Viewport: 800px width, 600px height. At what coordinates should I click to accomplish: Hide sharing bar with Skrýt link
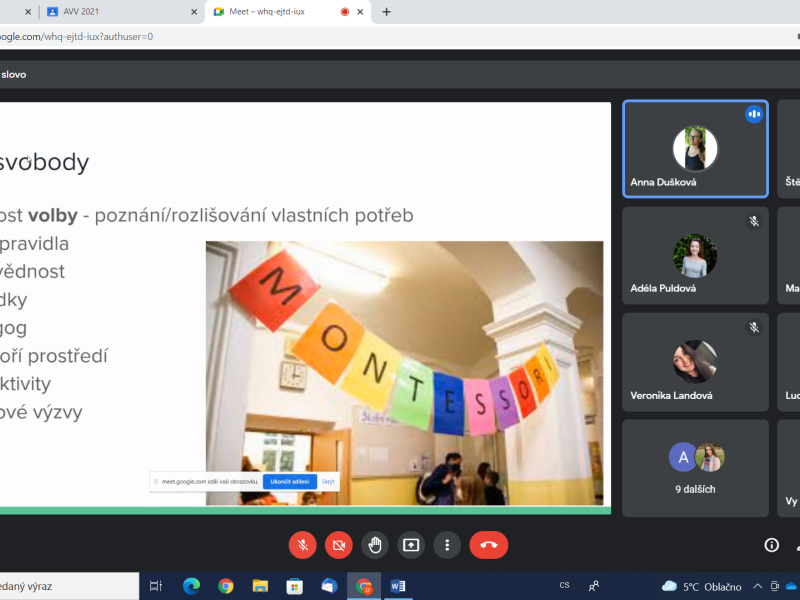329,482
